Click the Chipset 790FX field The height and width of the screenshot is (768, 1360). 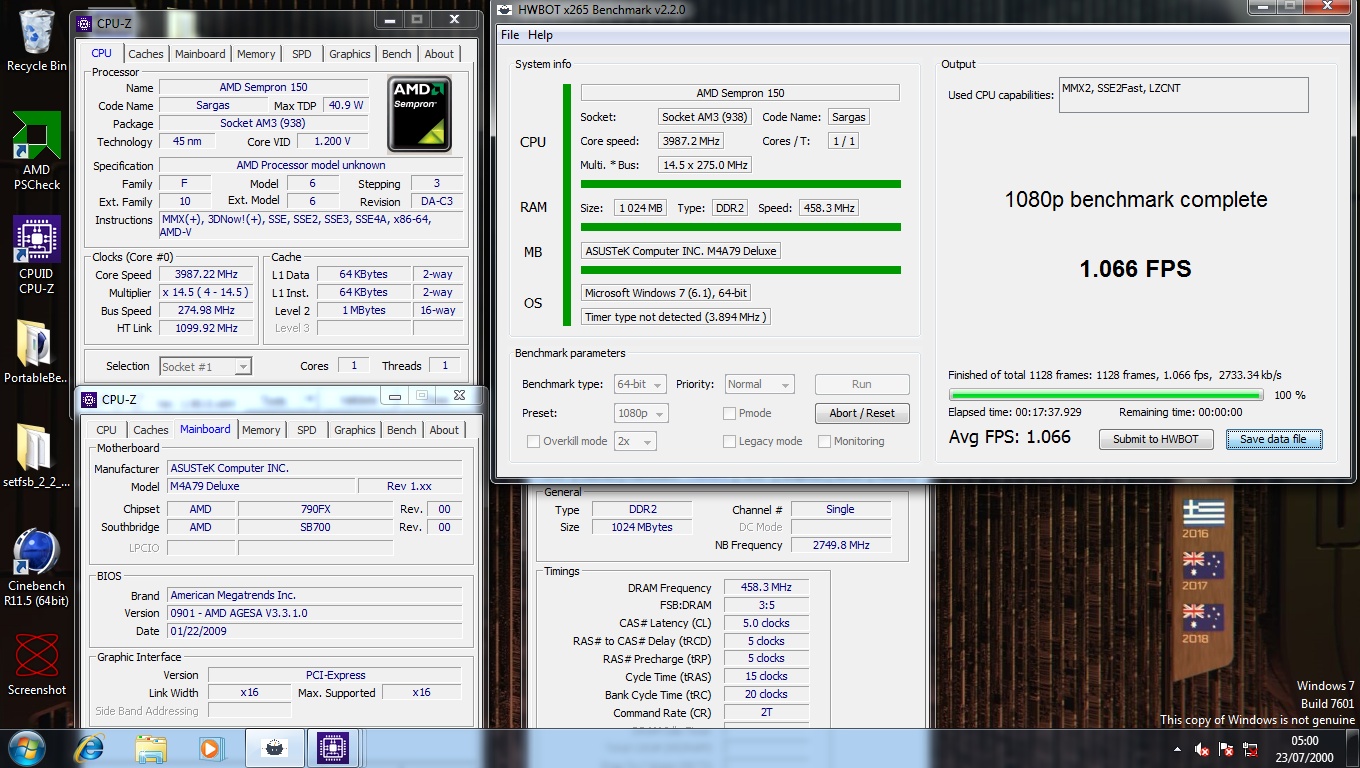[316, 509]
